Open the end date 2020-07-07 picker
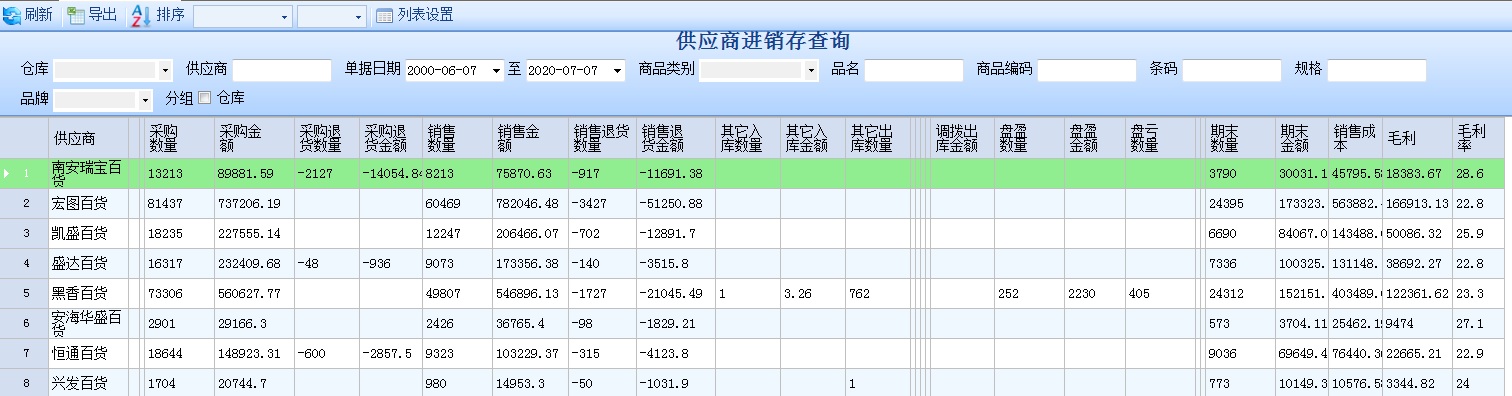The height and width of the screenshot is (396, 1512). click(617, 71)
